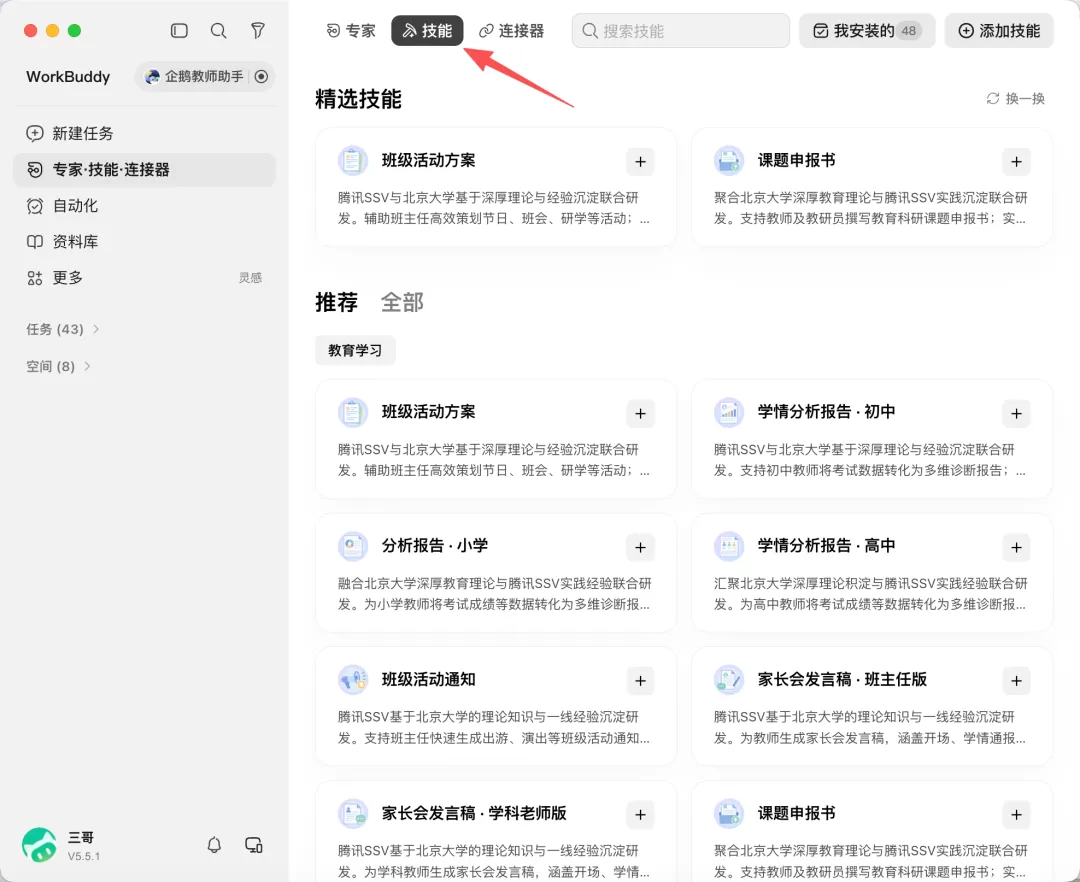Add recommended 班级活动方案 skill with plus
This screenshot has width=1080, height=882.
coord(641,414)
